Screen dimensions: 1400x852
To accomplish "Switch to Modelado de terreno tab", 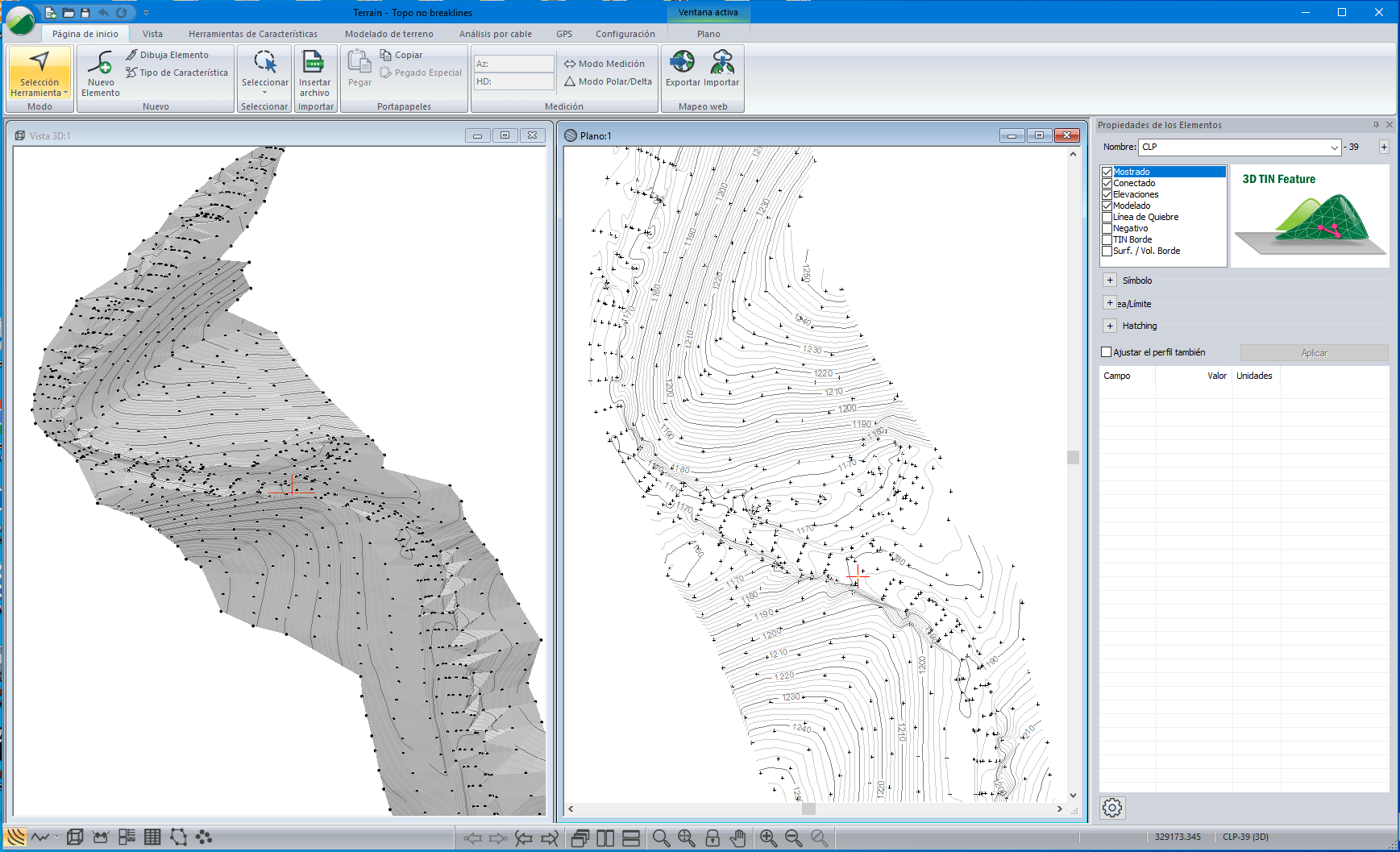I will coord(388,34).
